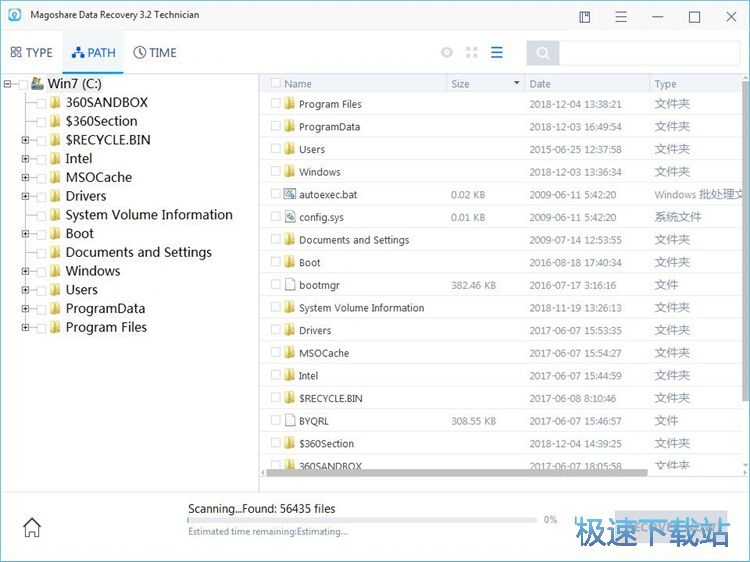The width and height of the screenshot is (750, 562).
Task: Click folder icon of Intel in tree
Action: 55,158
